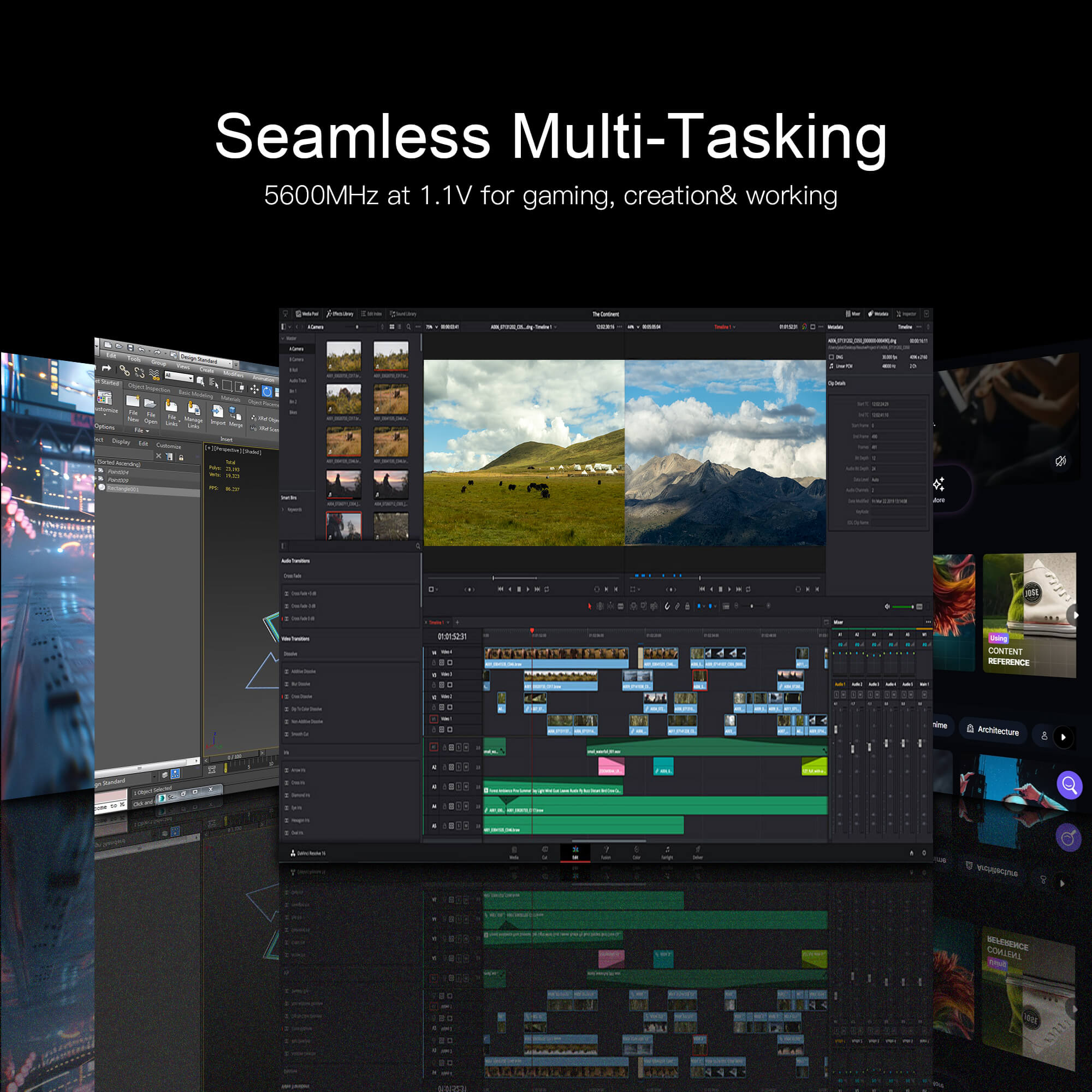Expand the Keywords smart bin

click(284, 509)
